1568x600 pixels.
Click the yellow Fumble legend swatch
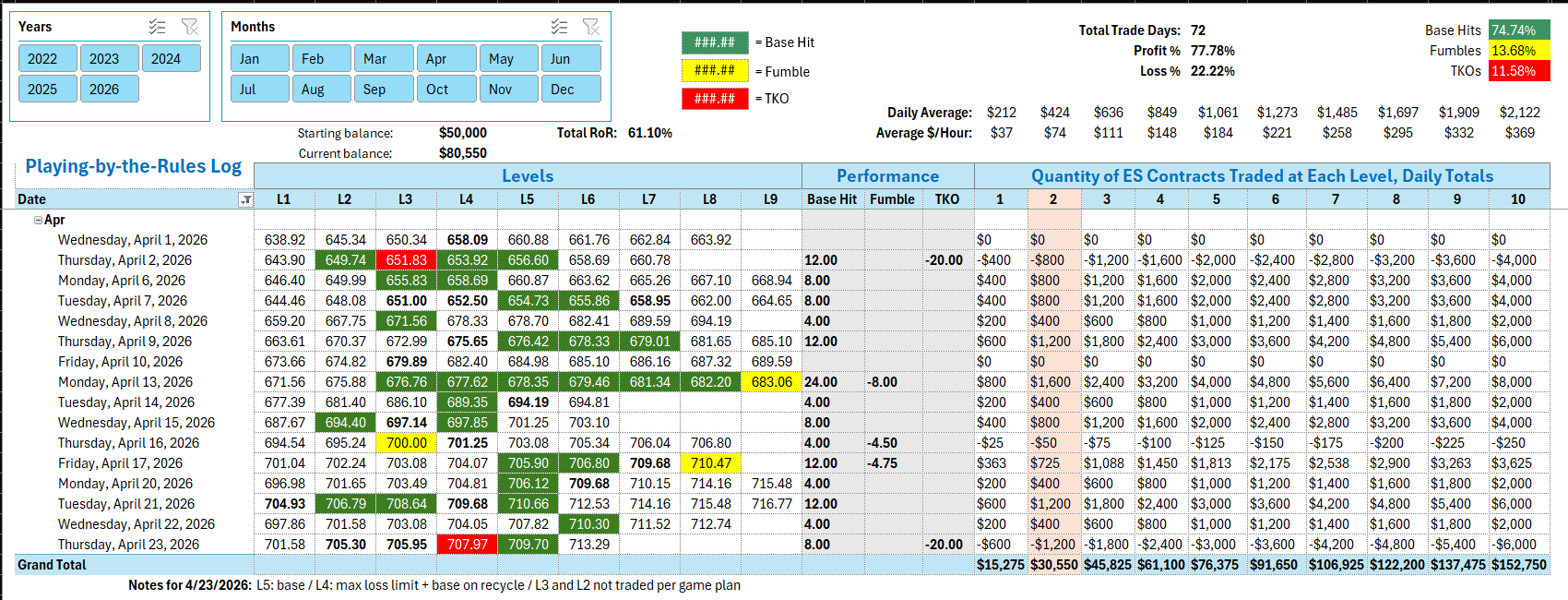click(715, 70)
